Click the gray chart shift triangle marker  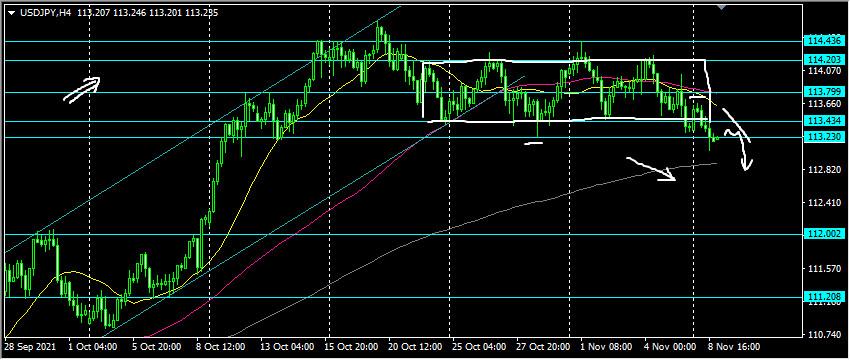[721, 7]
